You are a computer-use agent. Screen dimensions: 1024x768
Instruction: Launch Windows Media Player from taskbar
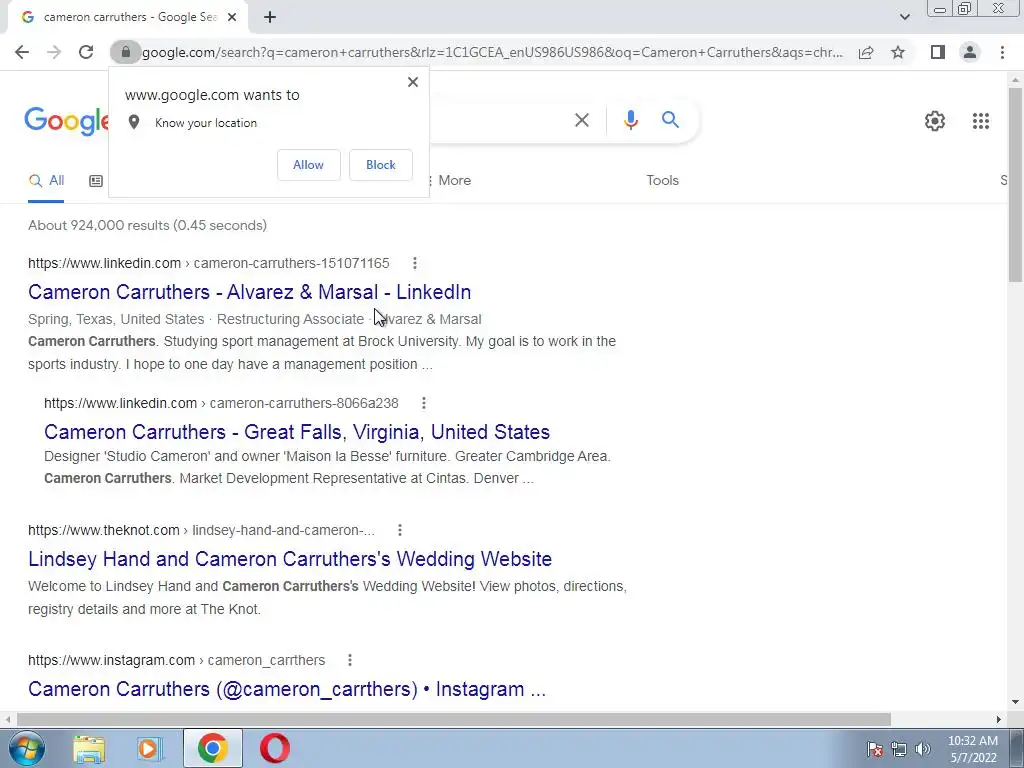pos(149,748)
